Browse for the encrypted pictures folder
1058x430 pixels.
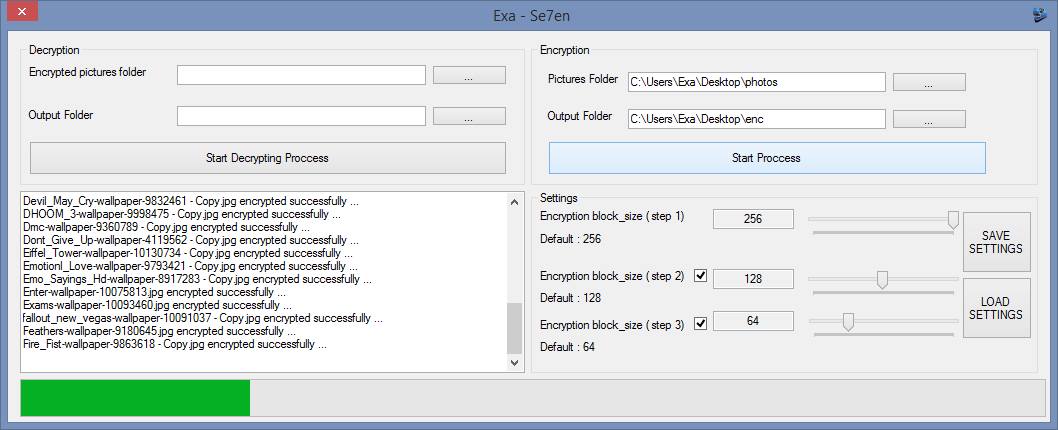coord(469,76)
